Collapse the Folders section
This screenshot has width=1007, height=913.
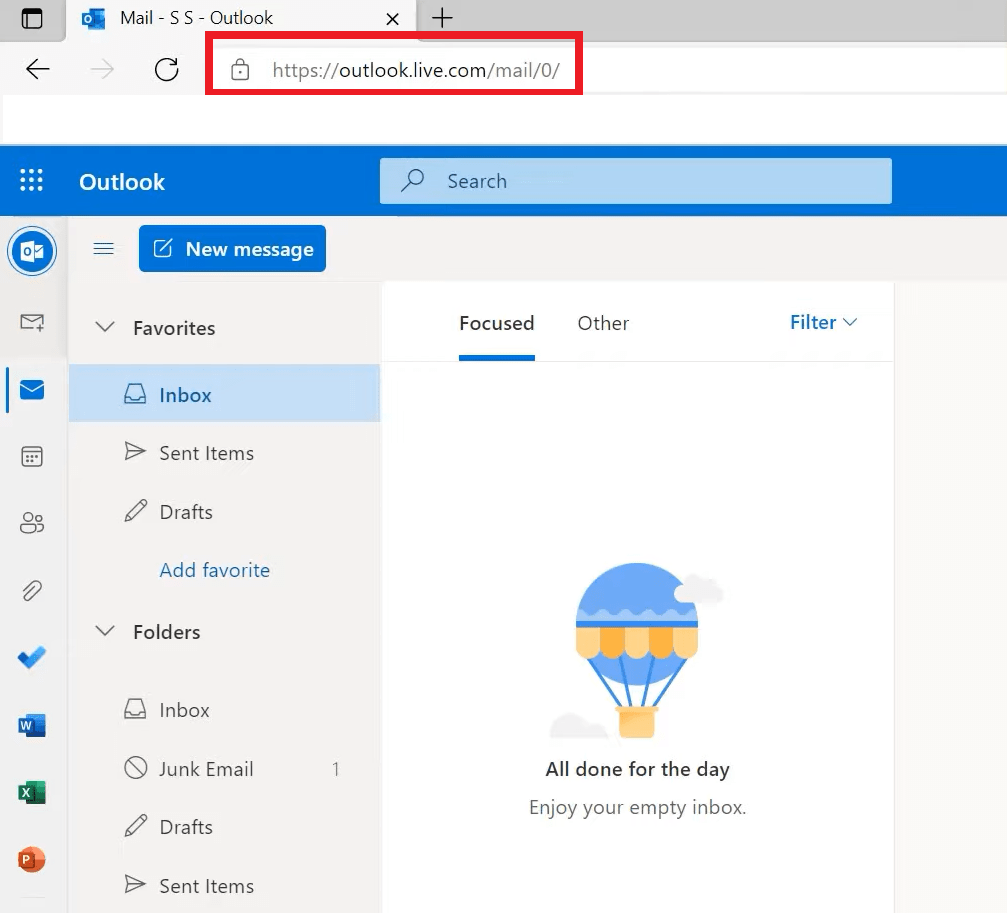click(105, 631)
